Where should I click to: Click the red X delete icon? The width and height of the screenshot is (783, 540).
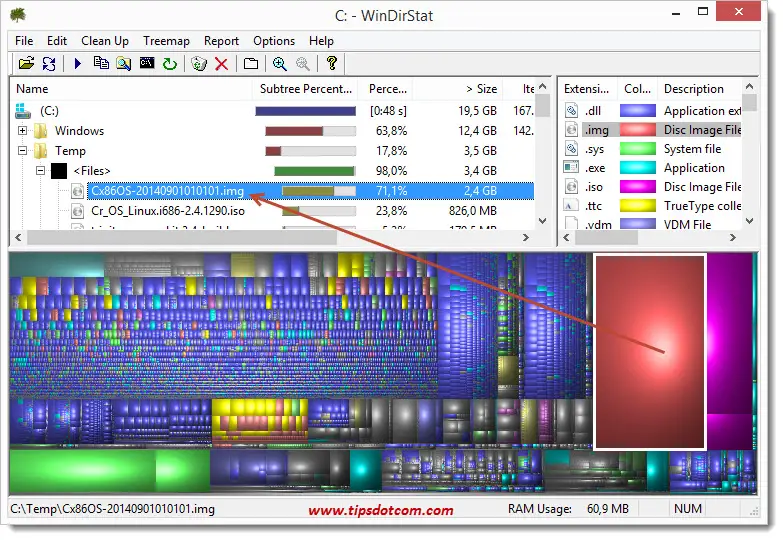[221, 64]
